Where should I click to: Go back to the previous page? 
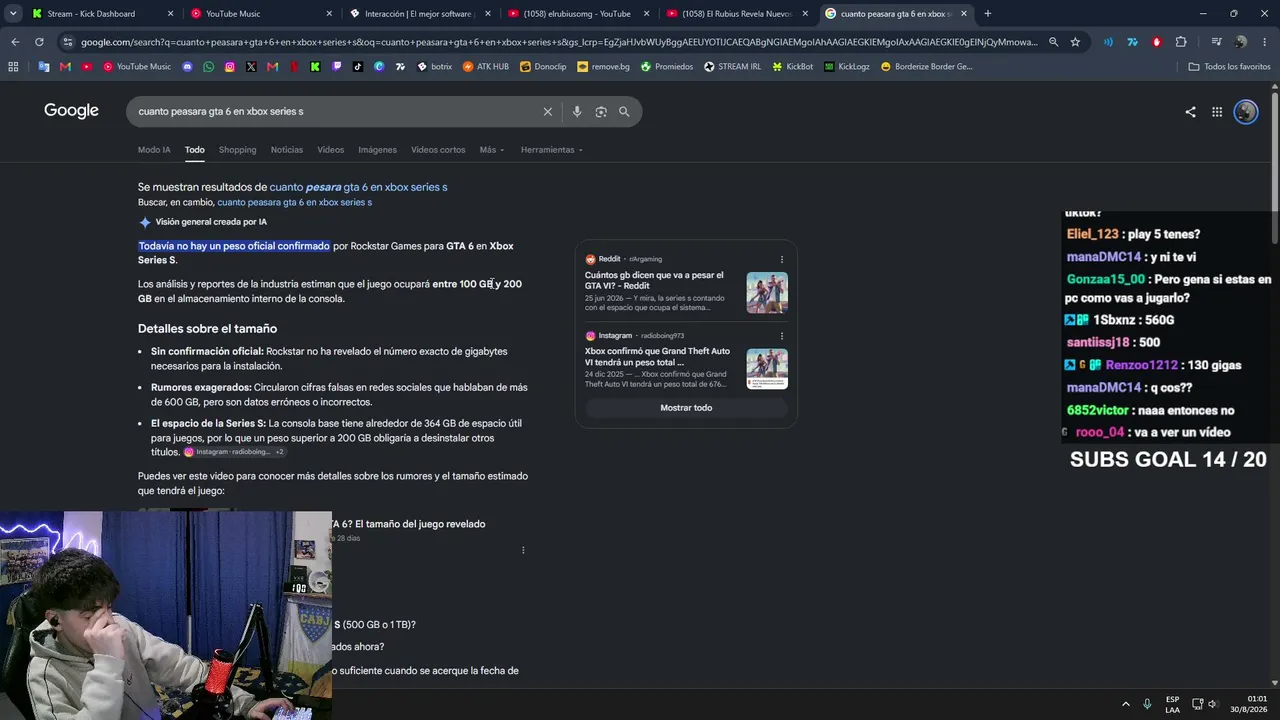click(x=15, y=42)
